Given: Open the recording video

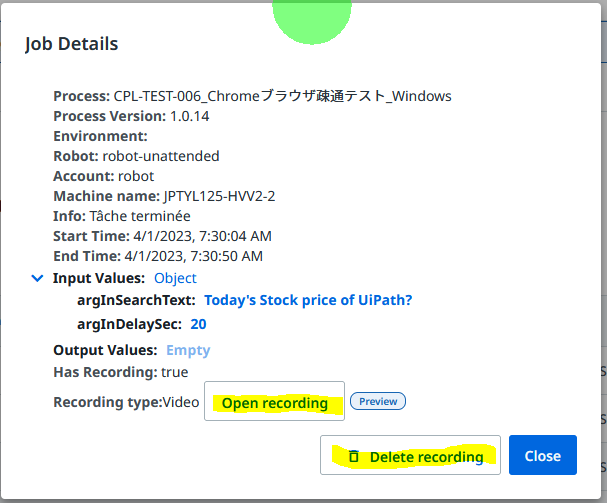Looking at the screenshot, I should (x=274, y=401).
